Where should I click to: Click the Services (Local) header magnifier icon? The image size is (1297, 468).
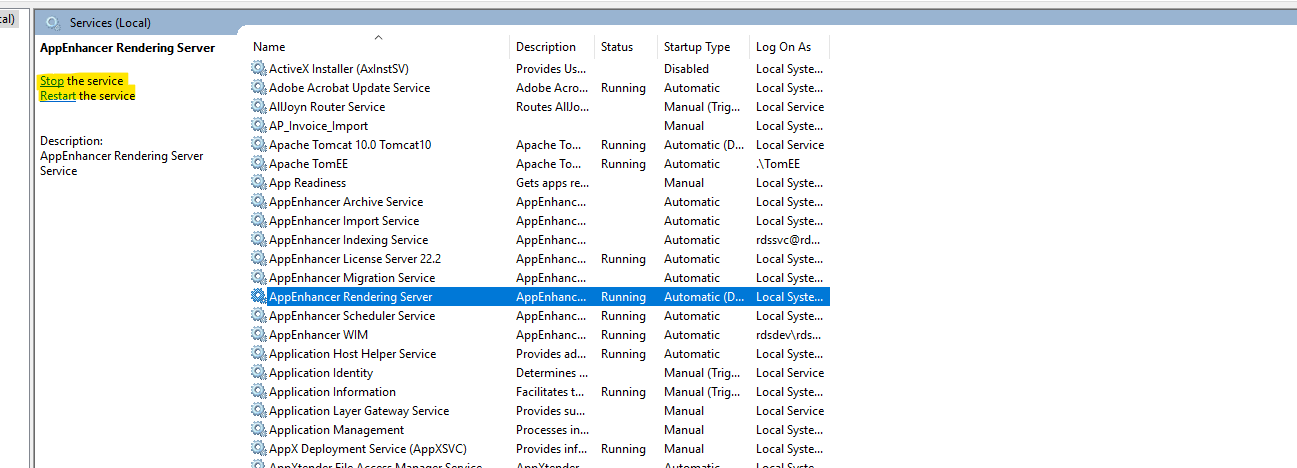click(x=53, y=22)
